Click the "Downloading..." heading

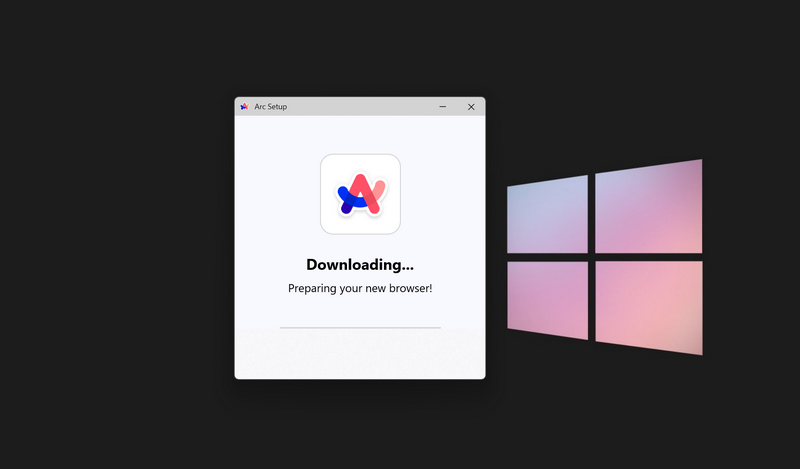pyautogui.click(x=360, y=264)
